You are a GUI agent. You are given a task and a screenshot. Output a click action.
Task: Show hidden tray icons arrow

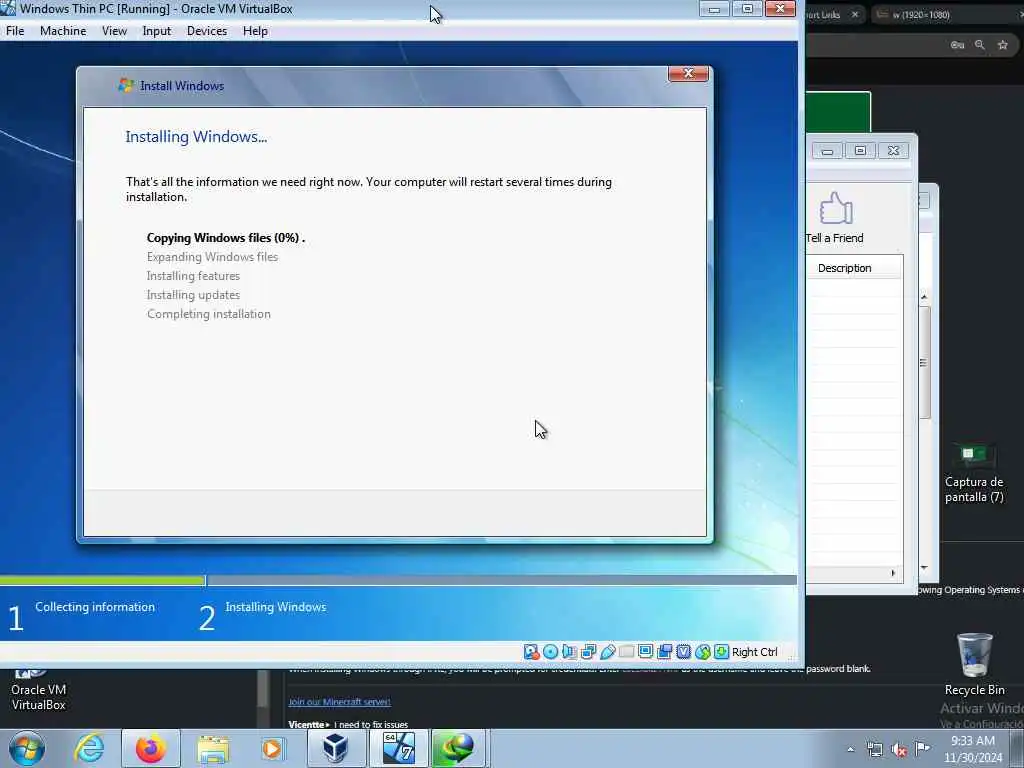pyautogui.click(x=850, y=749)
